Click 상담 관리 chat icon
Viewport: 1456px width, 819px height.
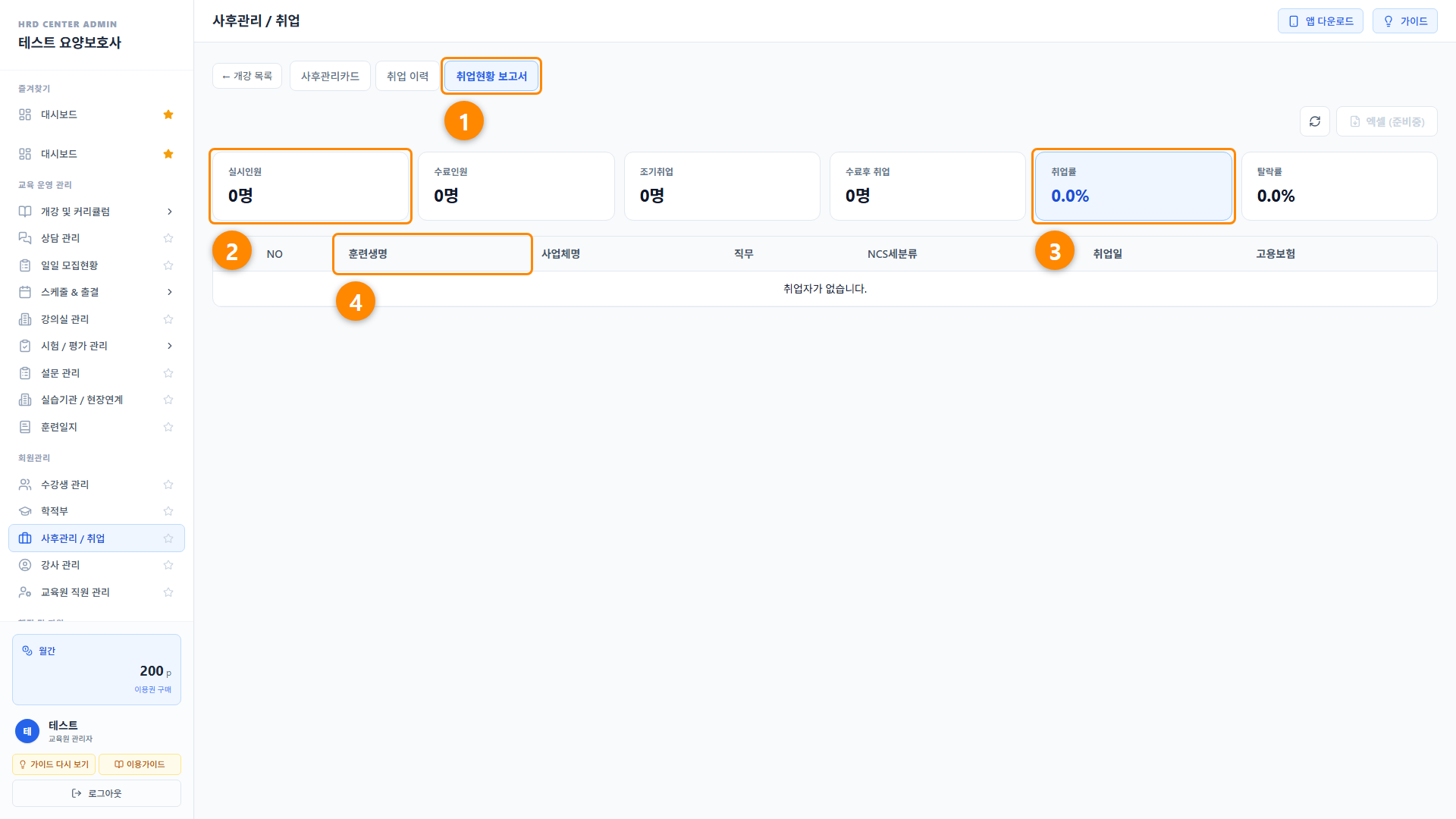click(x=25, y=238)
